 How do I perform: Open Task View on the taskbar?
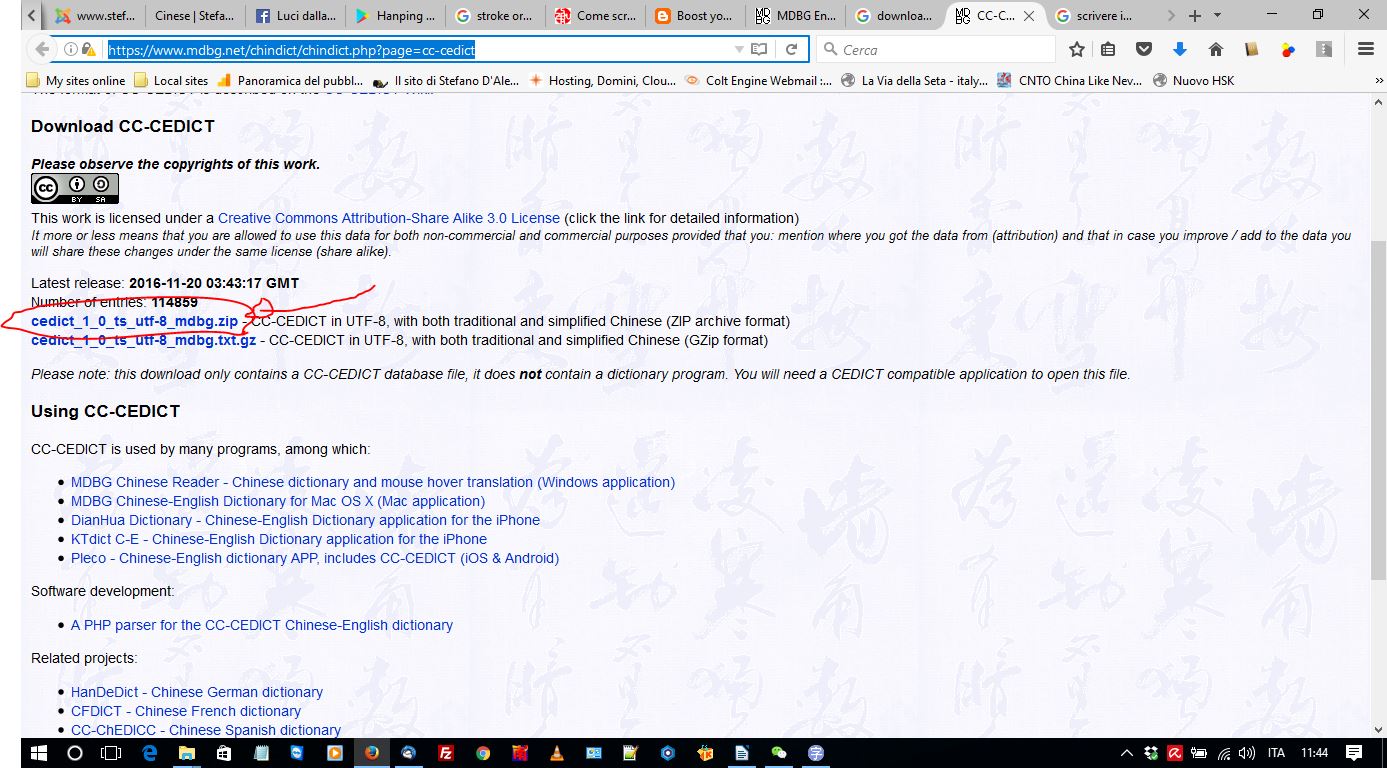coord(112,753)
